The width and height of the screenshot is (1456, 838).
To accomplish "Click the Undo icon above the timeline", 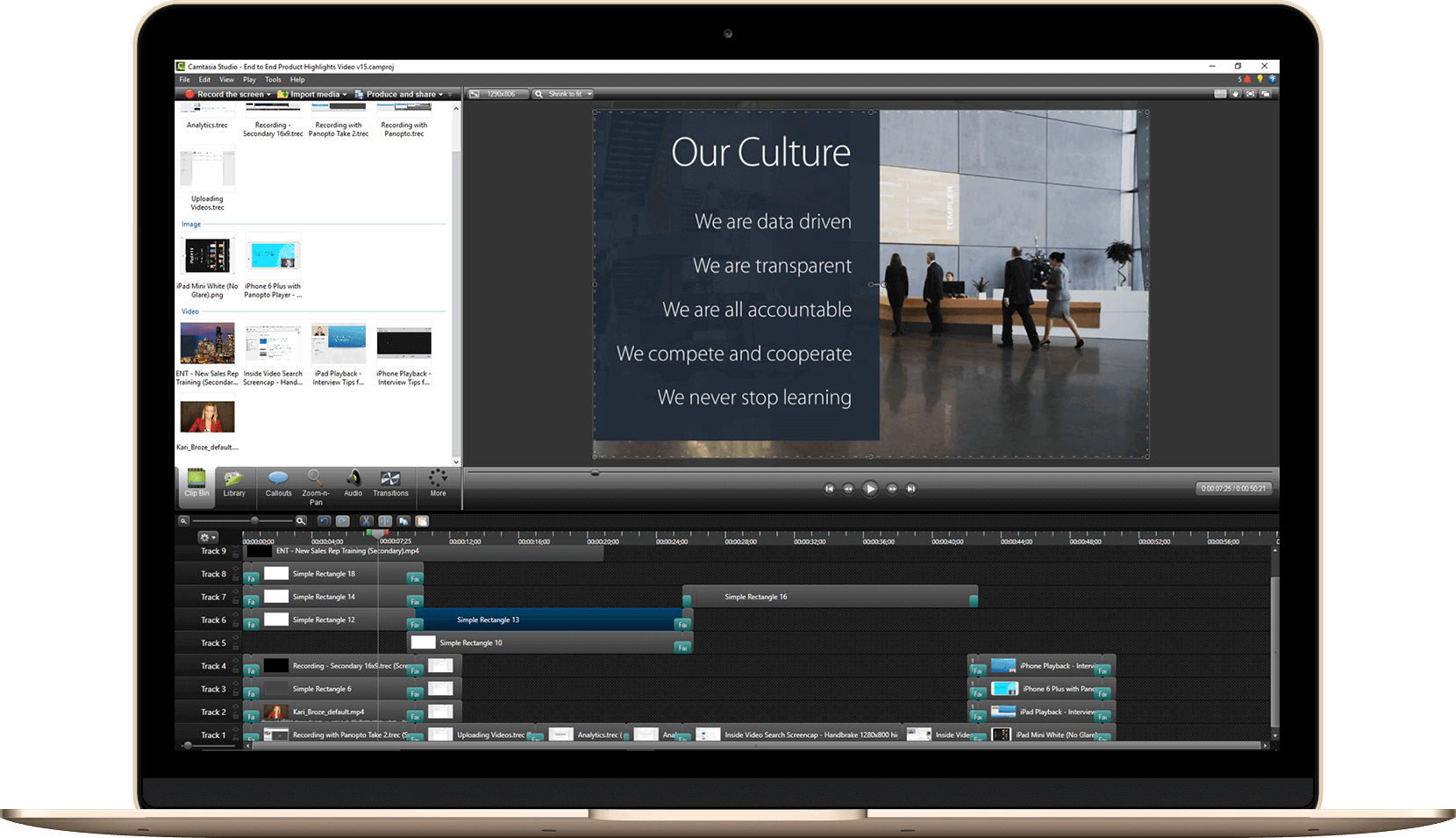I will [x=324, y=520].
